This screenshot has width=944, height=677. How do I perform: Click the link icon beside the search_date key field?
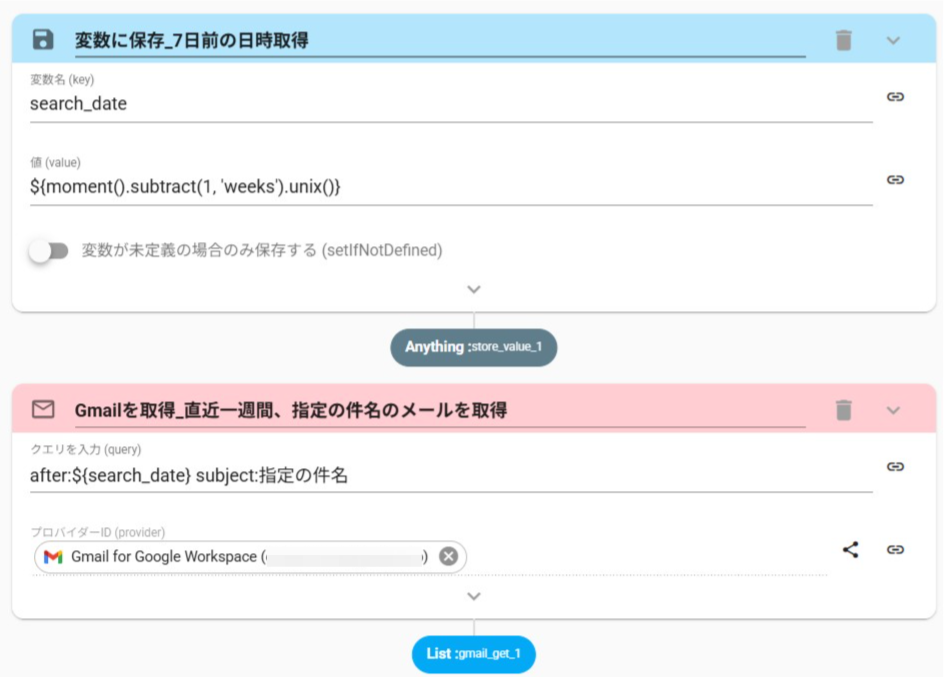tap(896, 97)
